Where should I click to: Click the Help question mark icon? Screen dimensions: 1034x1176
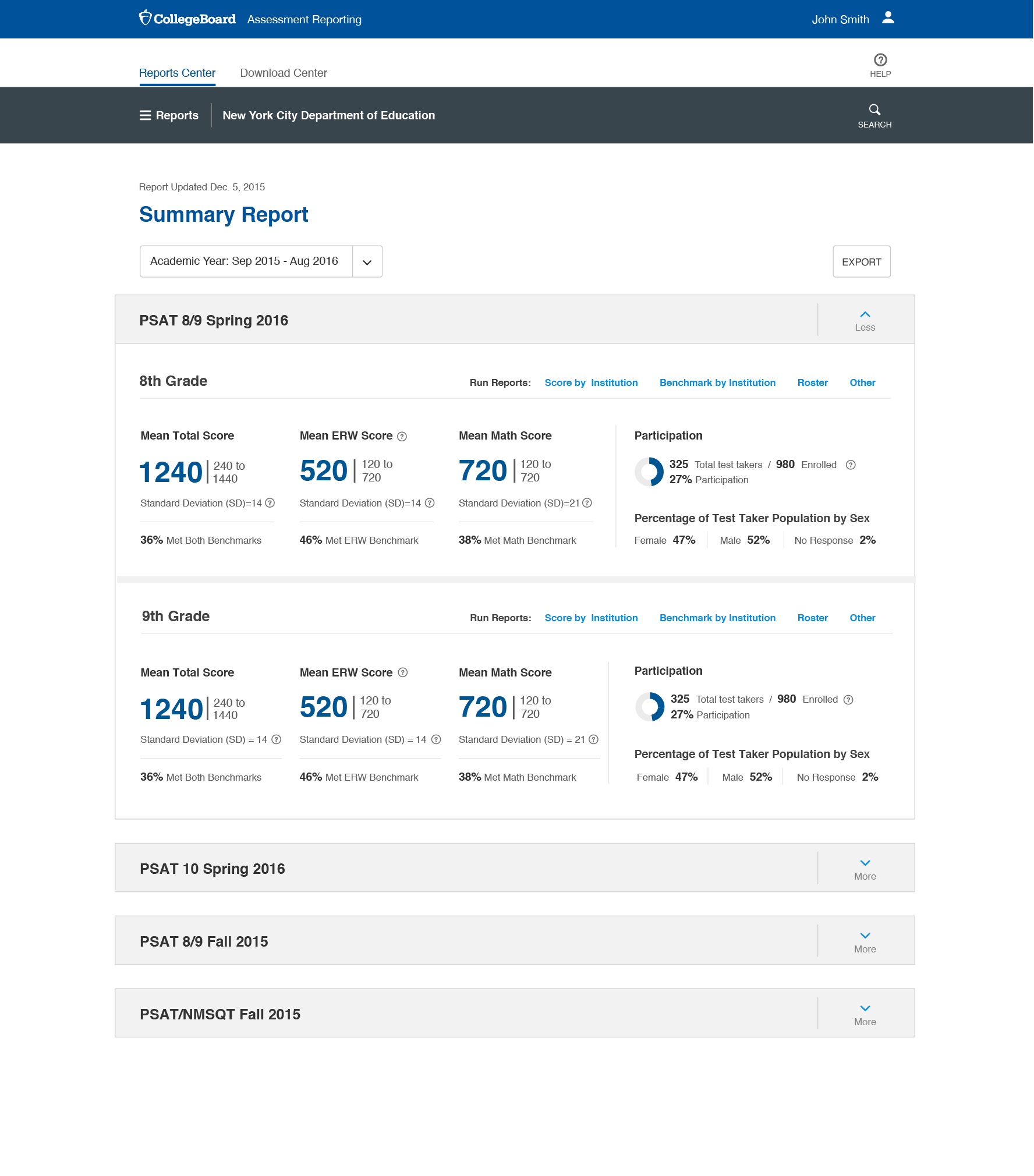click(880, 59)
